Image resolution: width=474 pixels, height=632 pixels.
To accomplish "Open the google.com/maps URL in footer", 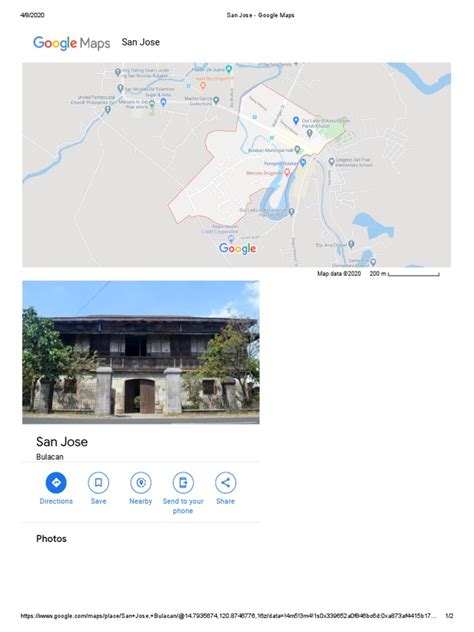I will 228,616.
